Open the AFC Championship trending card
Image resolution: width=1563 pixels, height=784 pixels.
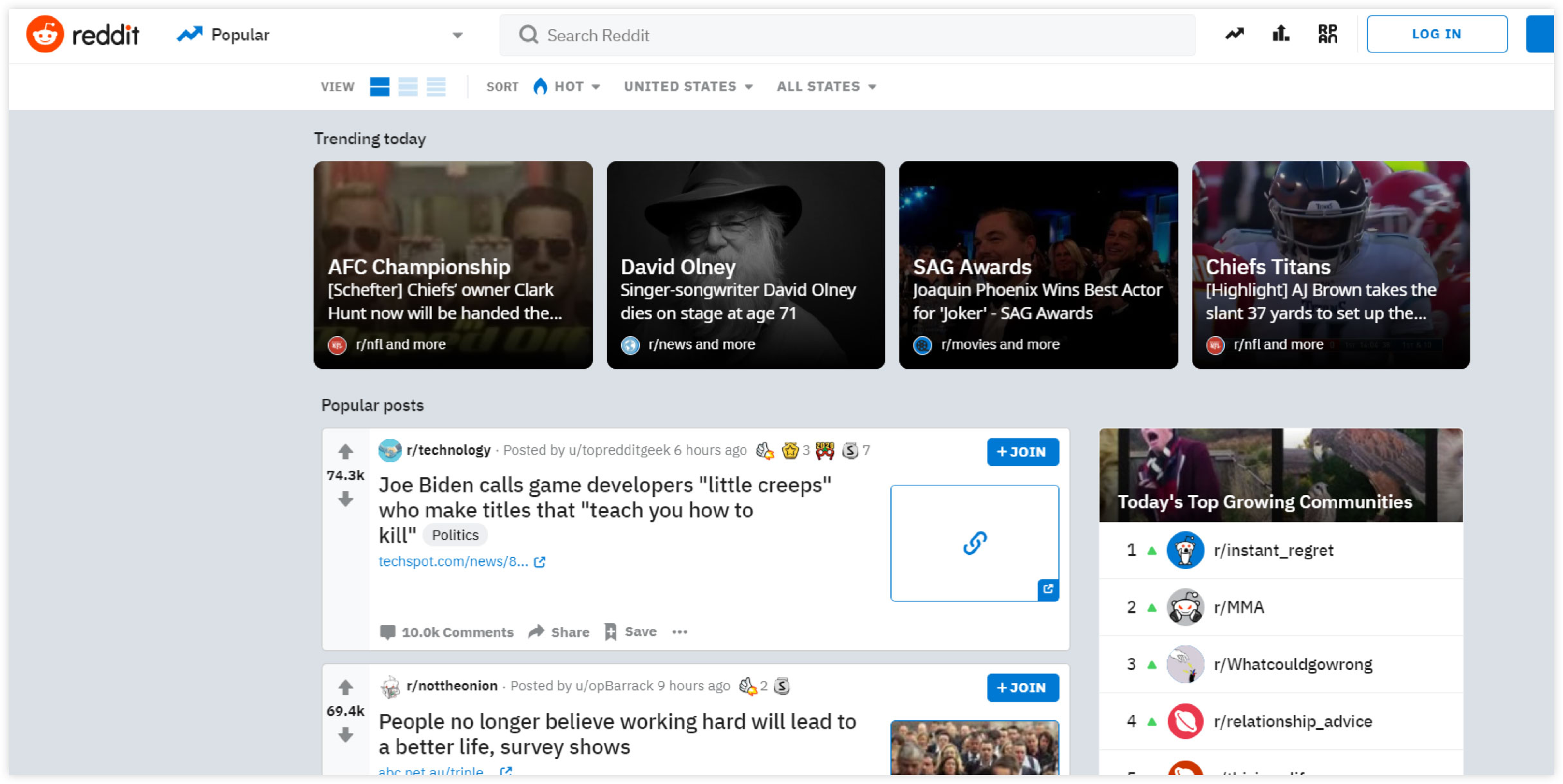pos(453,265)
